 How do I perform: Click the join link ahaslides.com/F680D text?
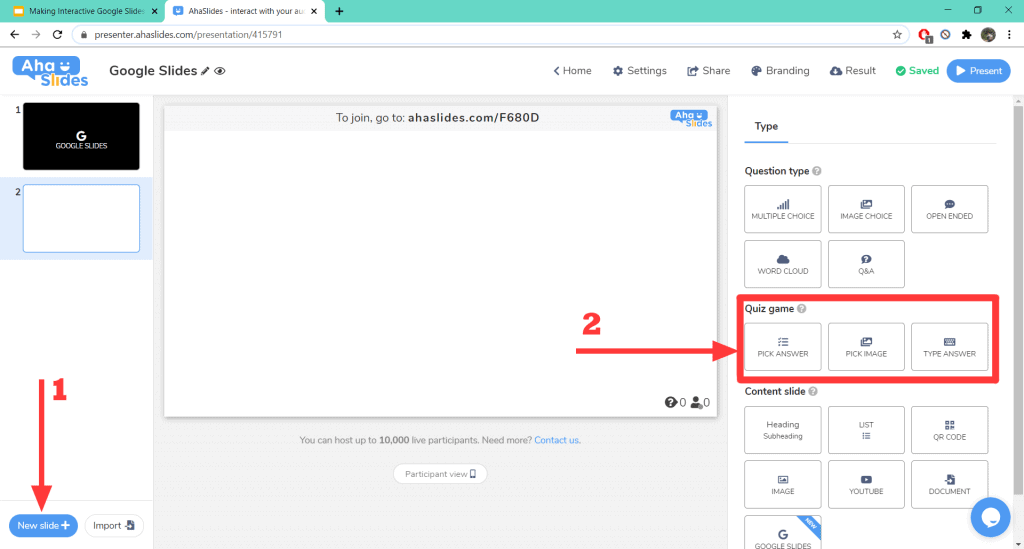(473, 118)
